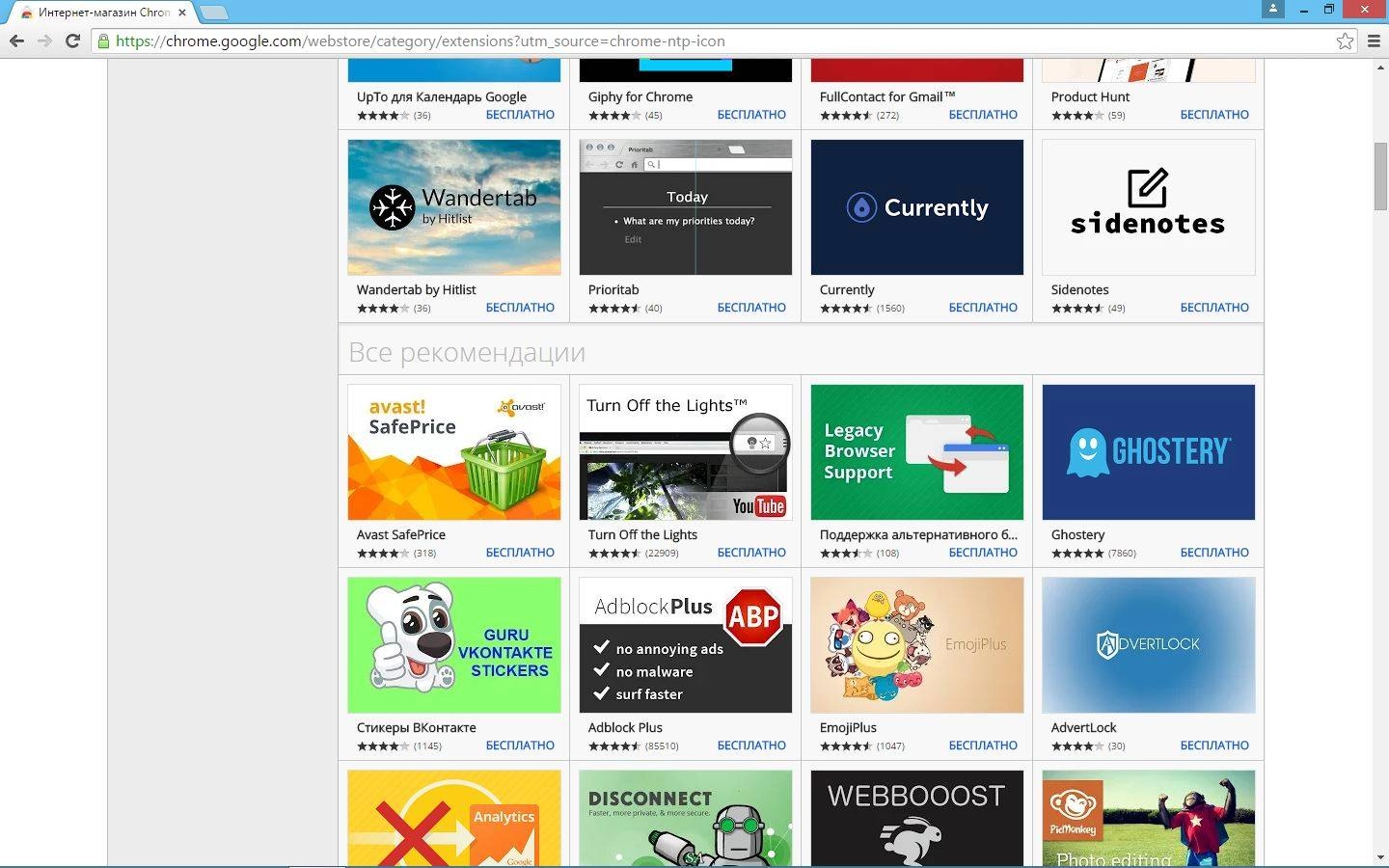Open the Chrome user profile icon
1389x868 pixels.
coord(1273,9)
